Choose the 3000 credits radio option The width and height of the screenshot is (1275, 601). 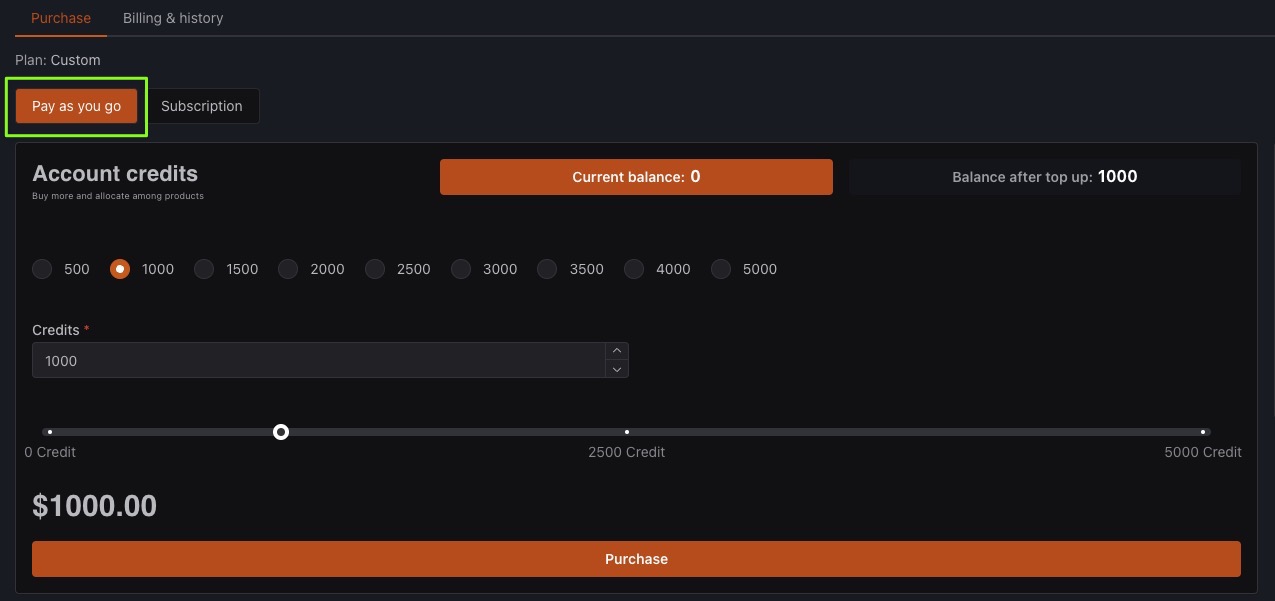461,269
